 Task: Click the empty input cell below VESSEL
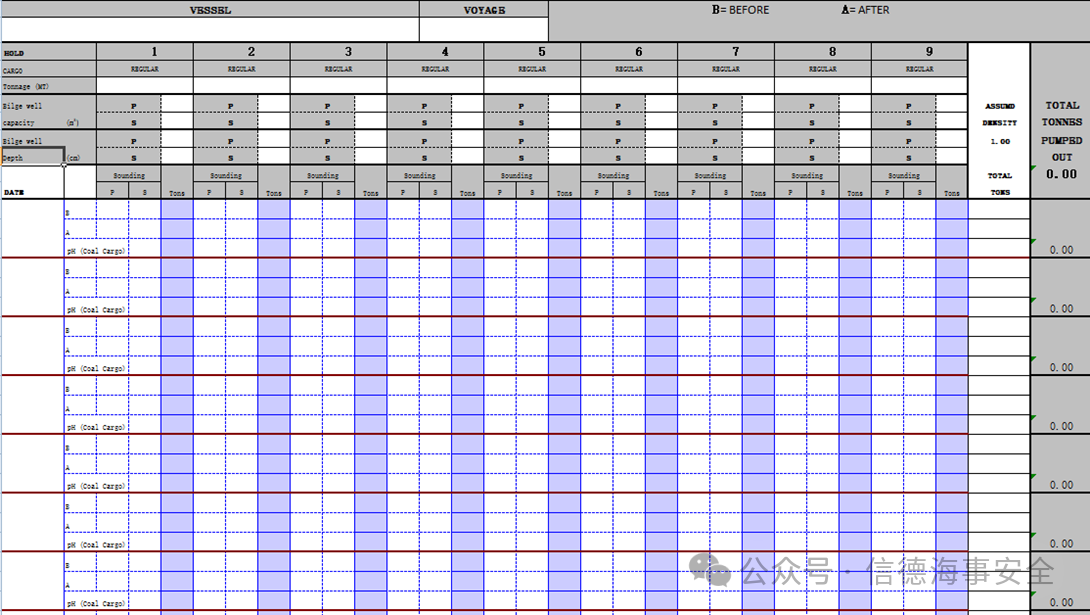pyautogui.click(x=208, y=29)
